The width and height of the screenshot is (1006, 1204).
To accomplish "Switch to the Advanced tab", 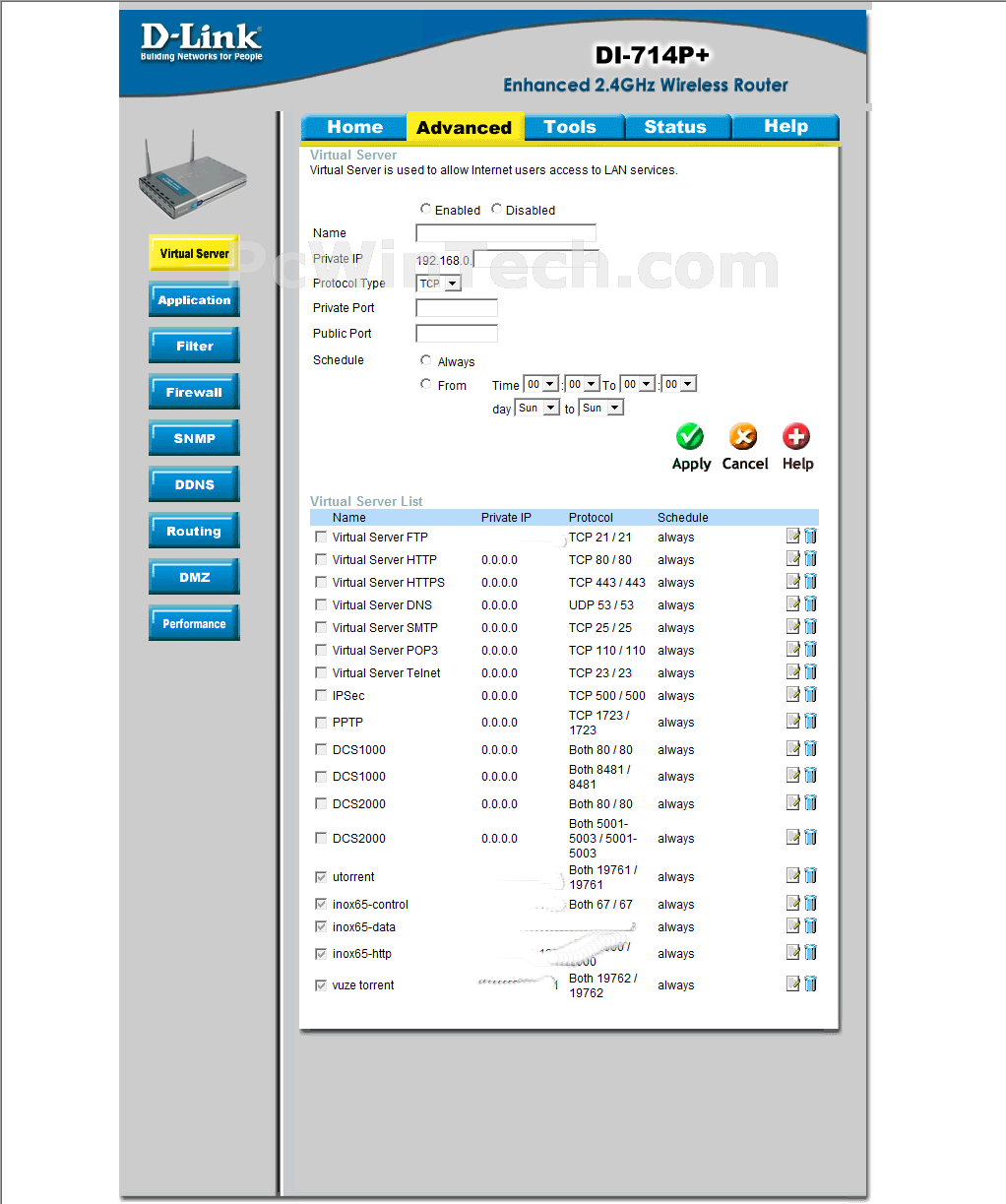I will (x=464, y=127).
